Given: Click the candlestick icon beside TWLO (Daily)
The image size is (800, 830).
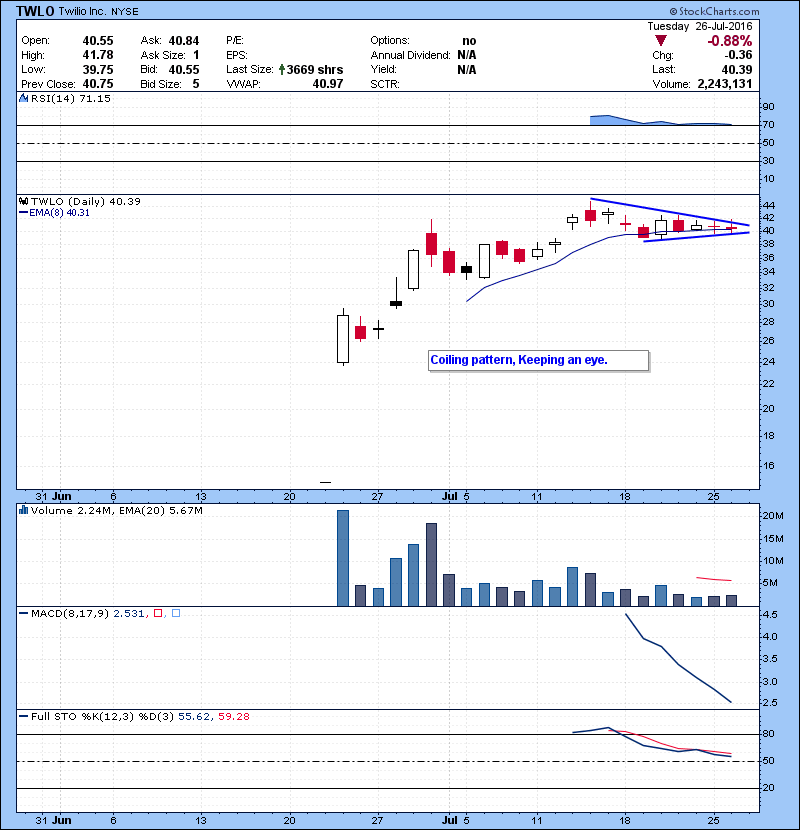Looking at the screenshot, I should [x=23, y=201].
